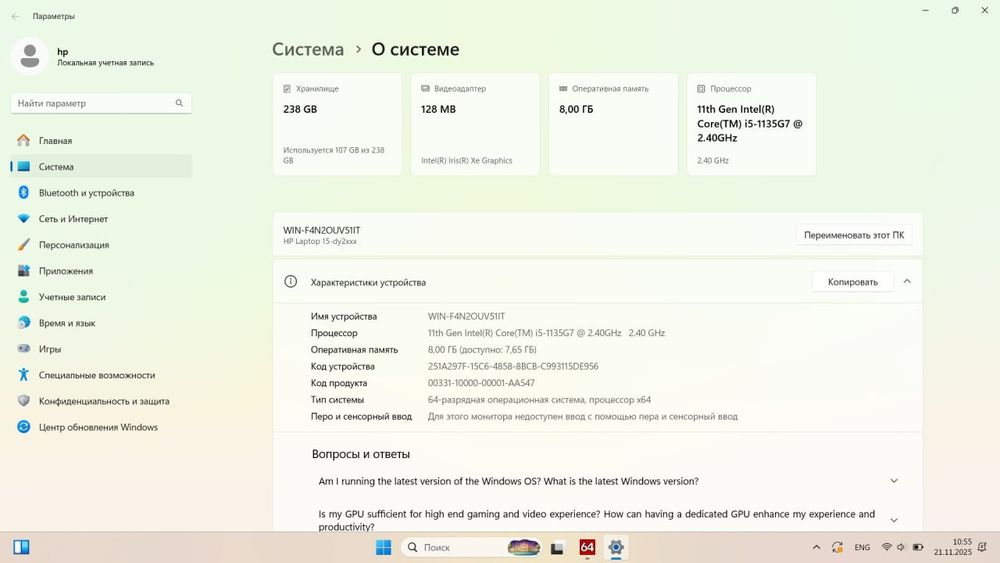Switch the ENG input language
Viewport: 1000px width, 563px height.
click(x=862, y=547)
